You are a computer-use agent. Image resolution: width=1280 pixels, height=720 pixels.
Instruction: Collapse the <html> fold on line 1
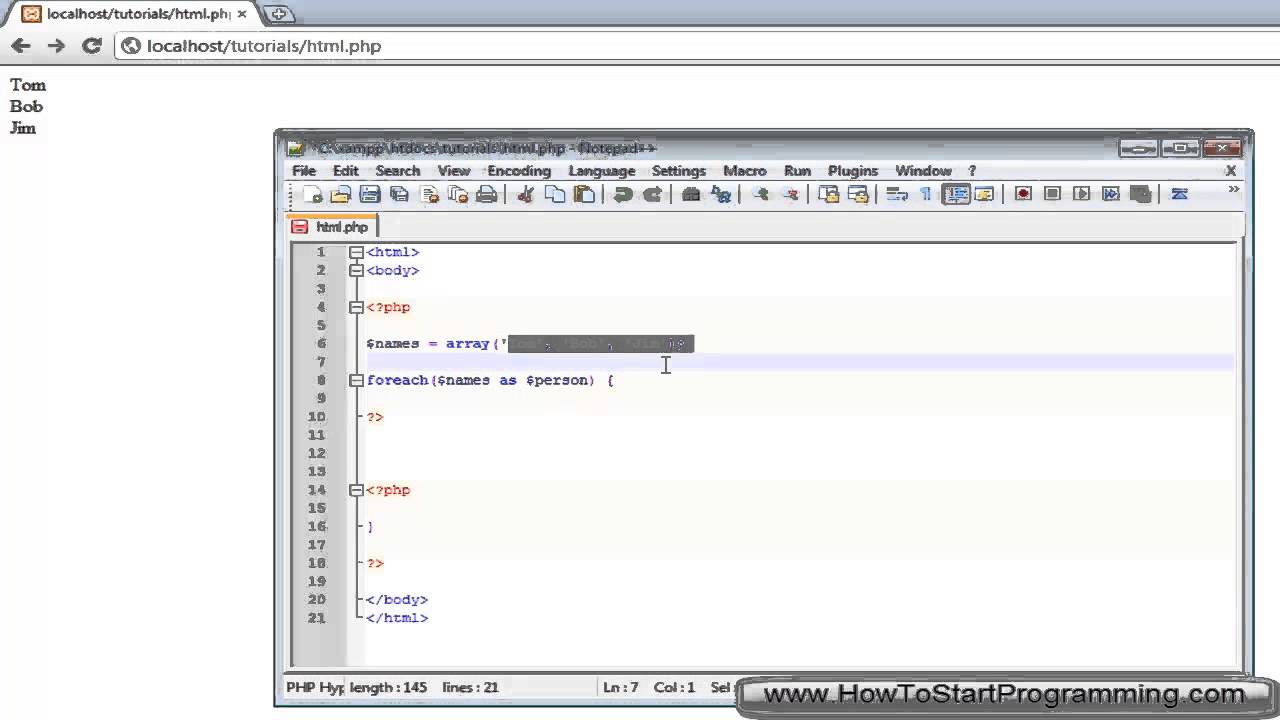356,252
